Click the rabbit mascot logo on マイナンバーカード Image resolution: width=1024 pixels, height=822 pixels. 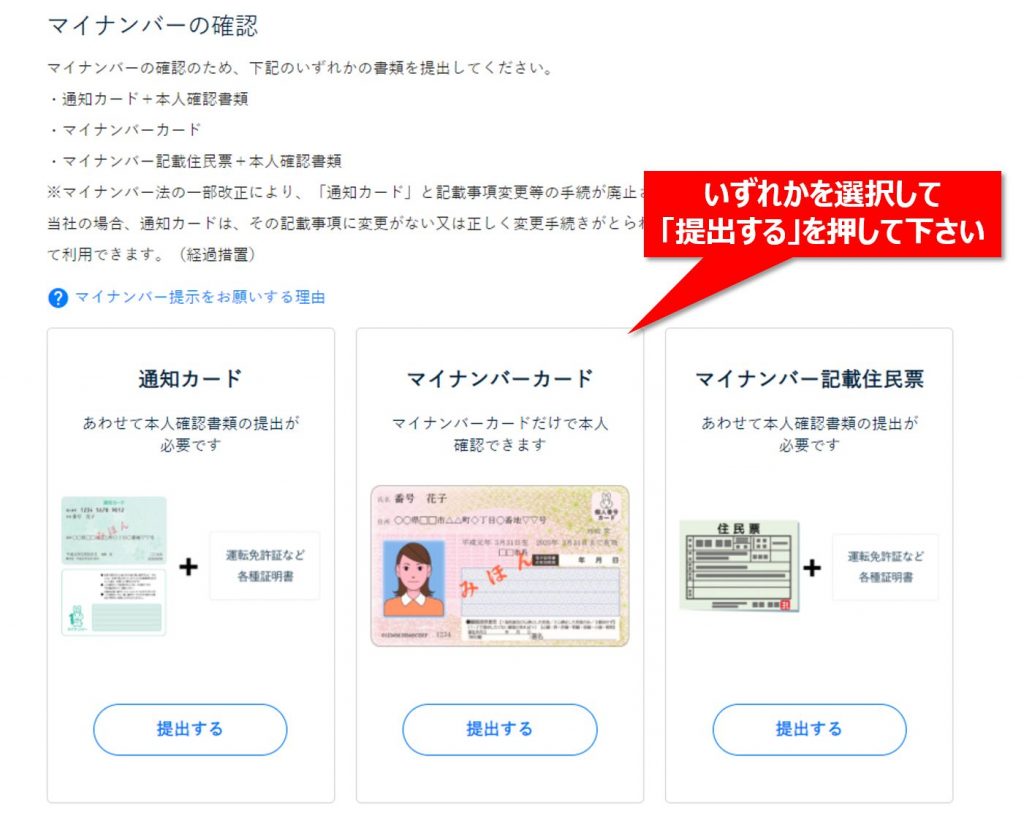coord(607,504)
